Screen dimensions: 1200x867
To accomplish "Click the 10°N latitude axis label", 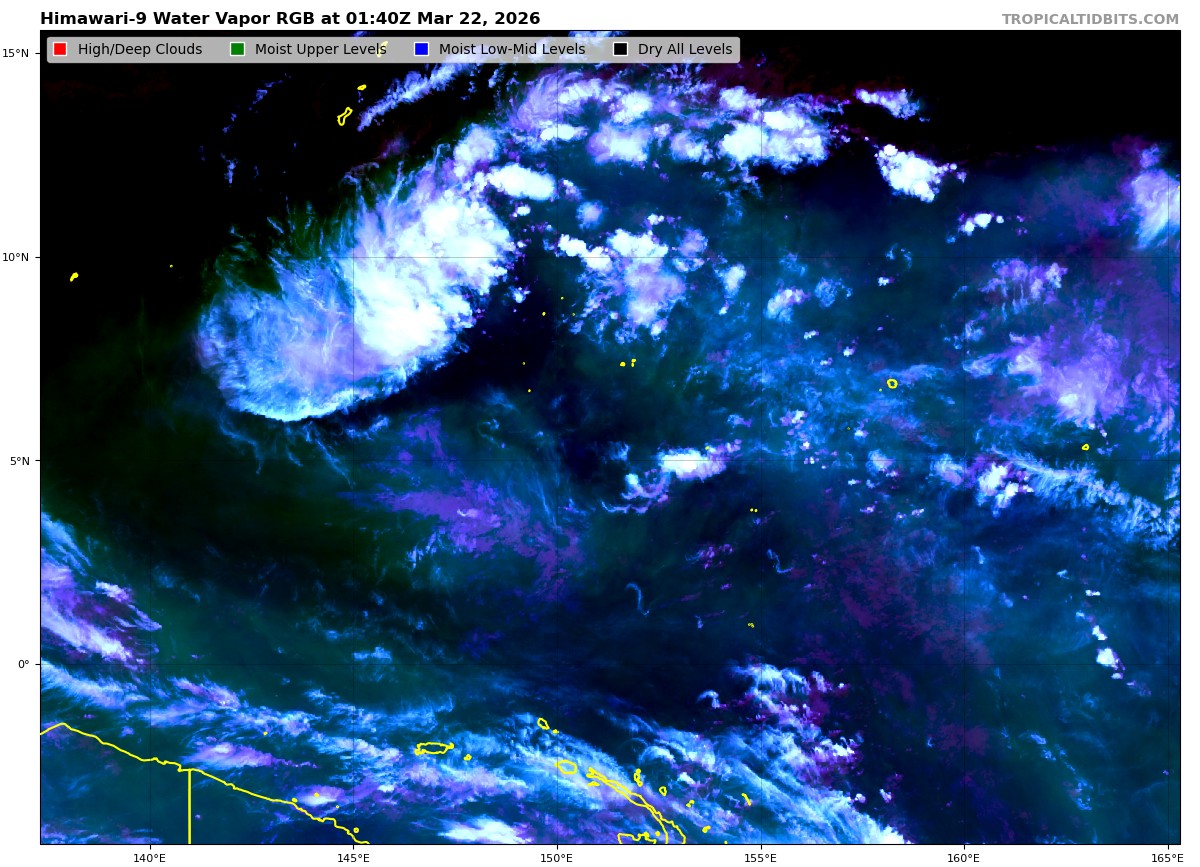I will click(x=17, y=257).
